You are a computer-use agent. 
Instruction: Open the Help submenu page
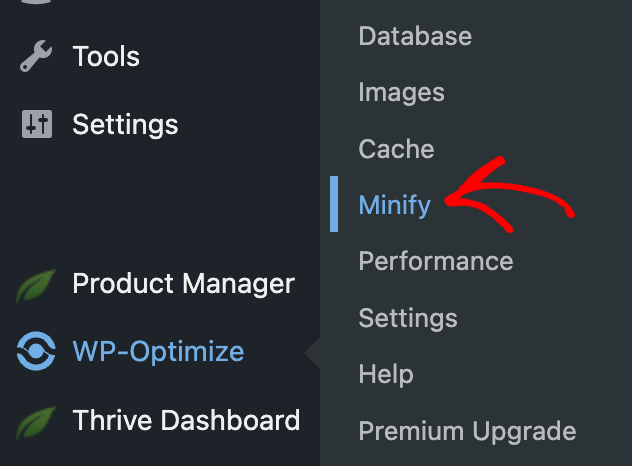point(386,374)
